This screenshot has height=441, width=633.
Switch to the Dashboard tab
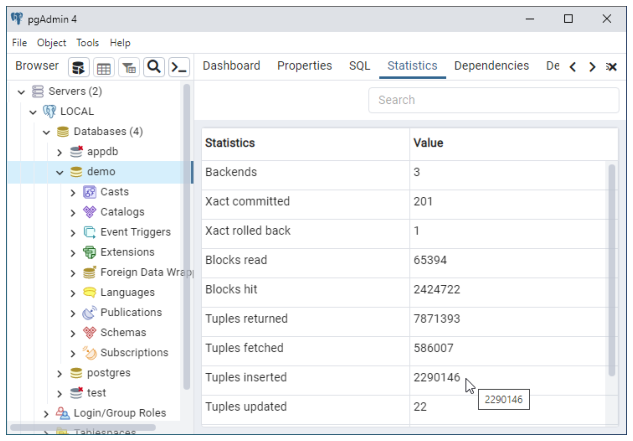[231, 66]
